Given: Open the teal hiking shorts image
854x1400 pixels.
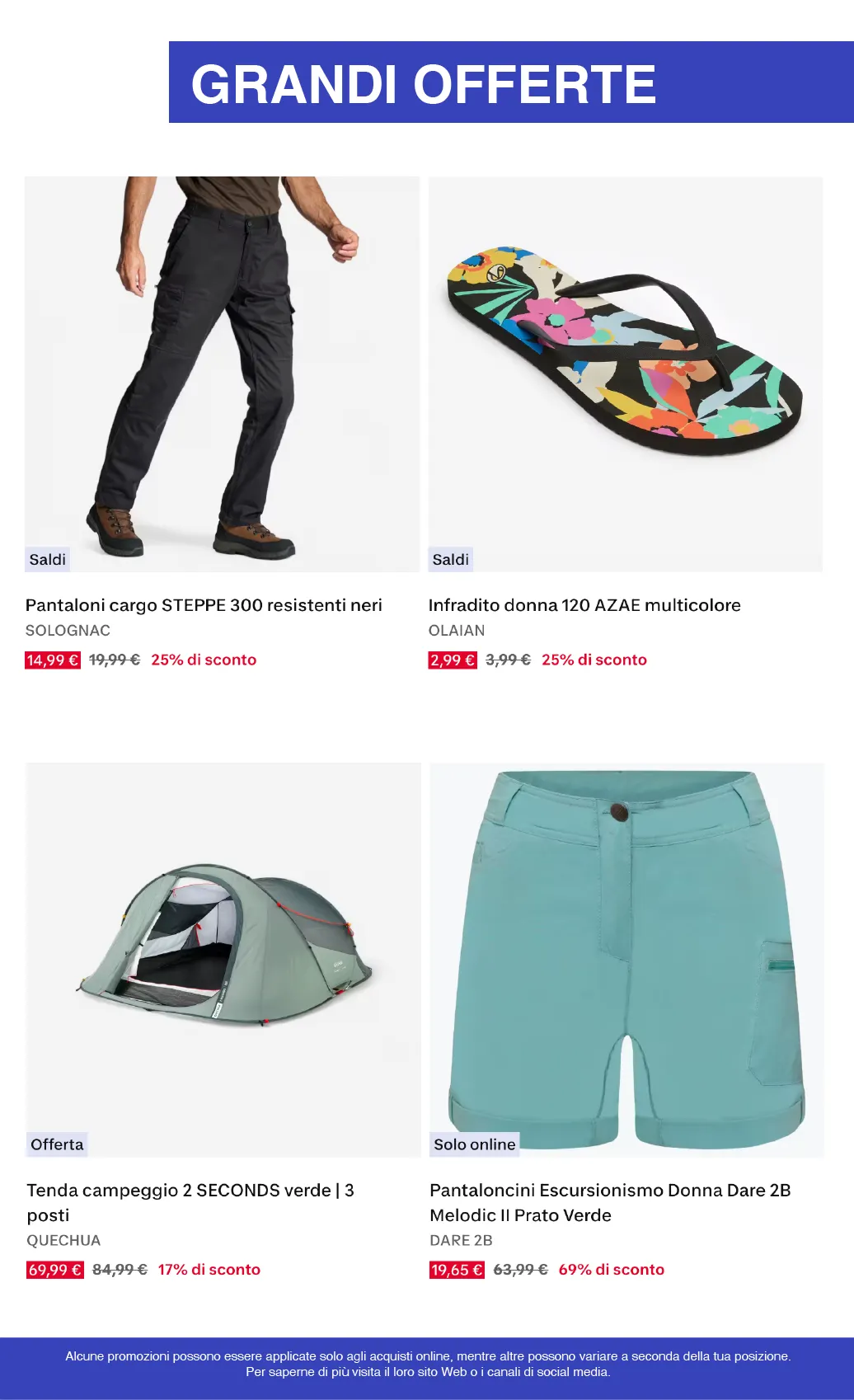Looking at the screenshot, I should click(x=626, y=960).
